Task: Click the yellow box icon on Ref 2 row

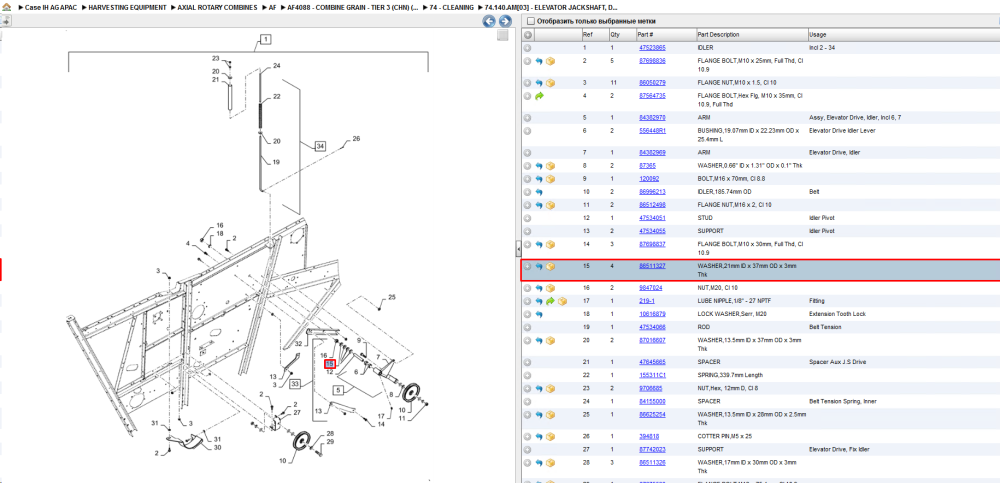Action: pyautogui.click(x=550, y=61)
